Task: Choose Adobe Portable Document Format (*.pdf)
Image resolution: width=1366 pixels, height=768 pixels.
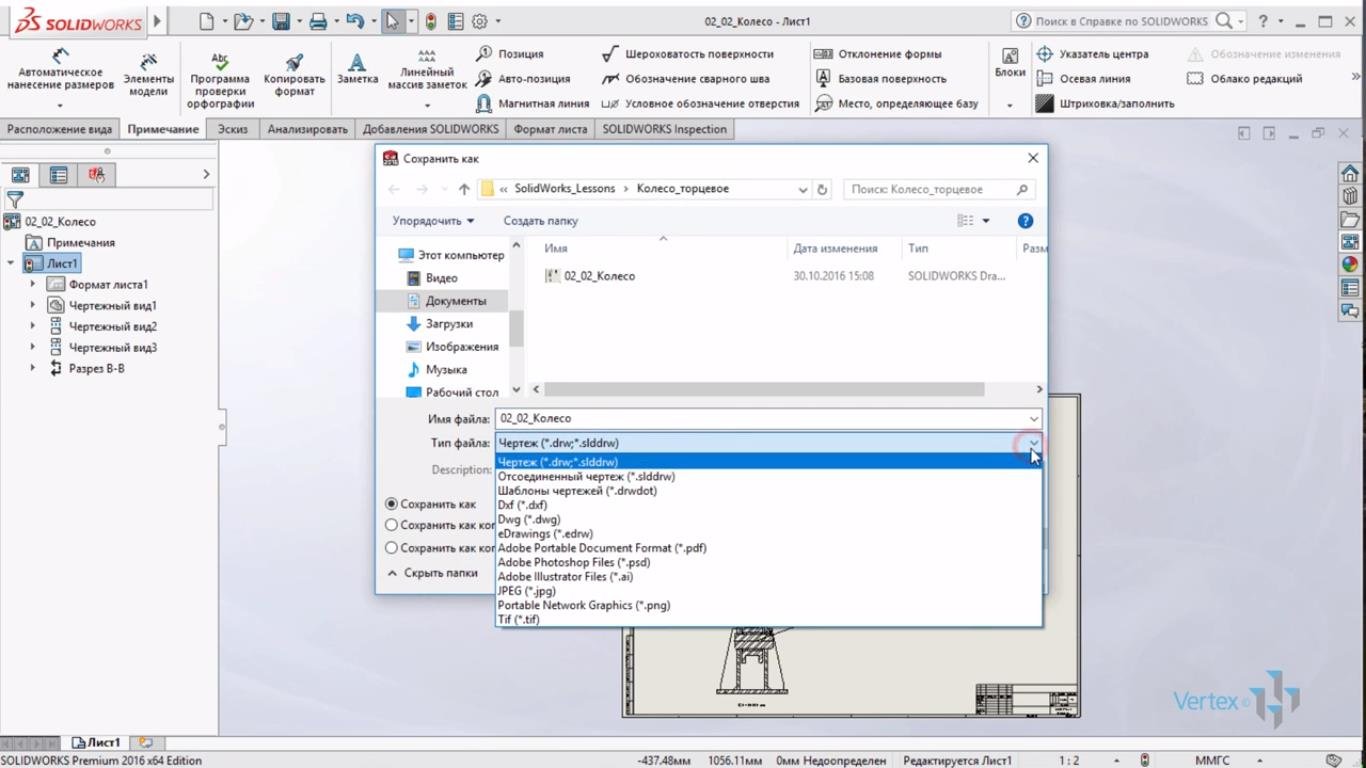Action: (x=768, y=548)
